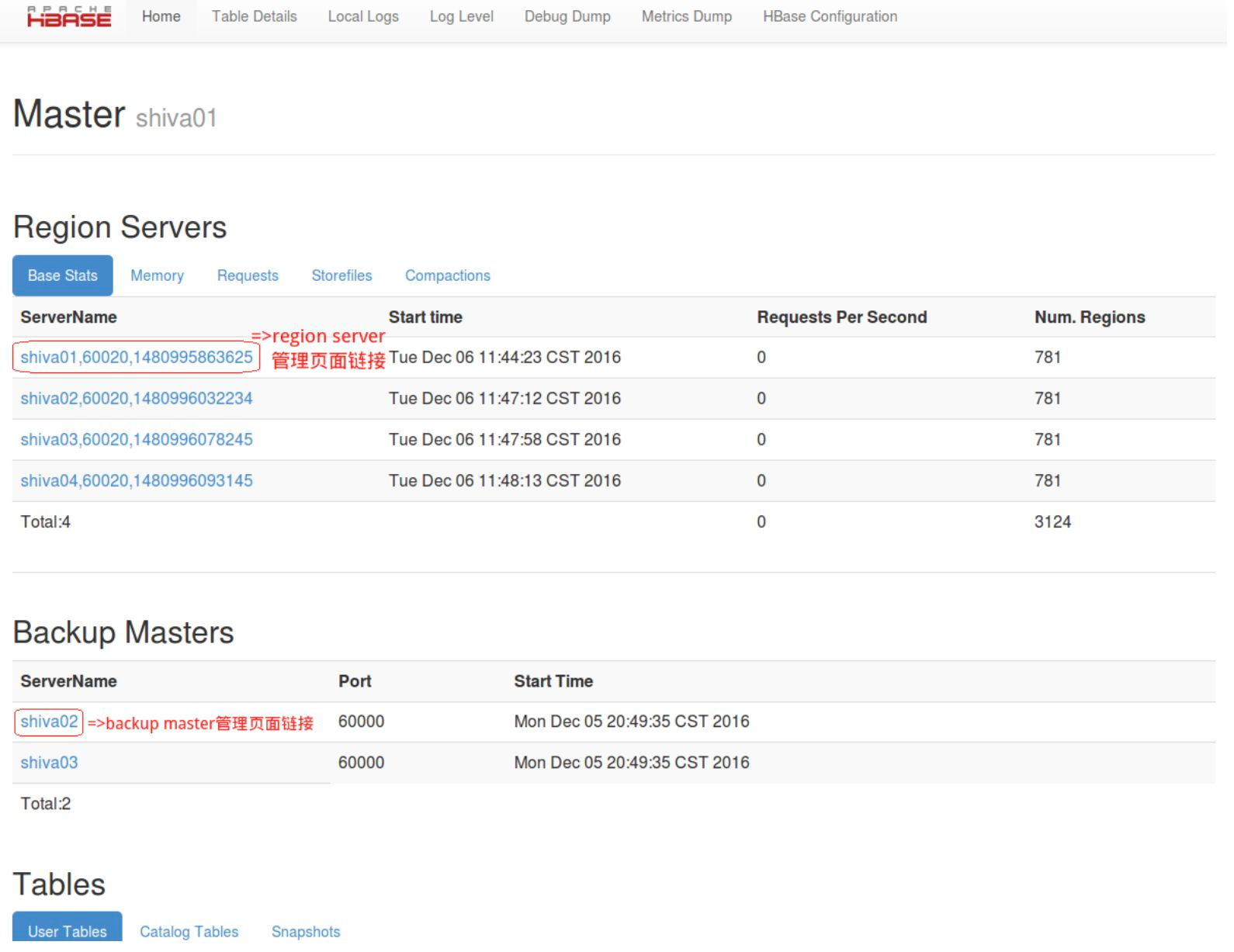The height and width of the screenshot is (952, 1234).
Task: Click Backup Masters 'ServerName' column header
Action: click(x=68, y=680)
